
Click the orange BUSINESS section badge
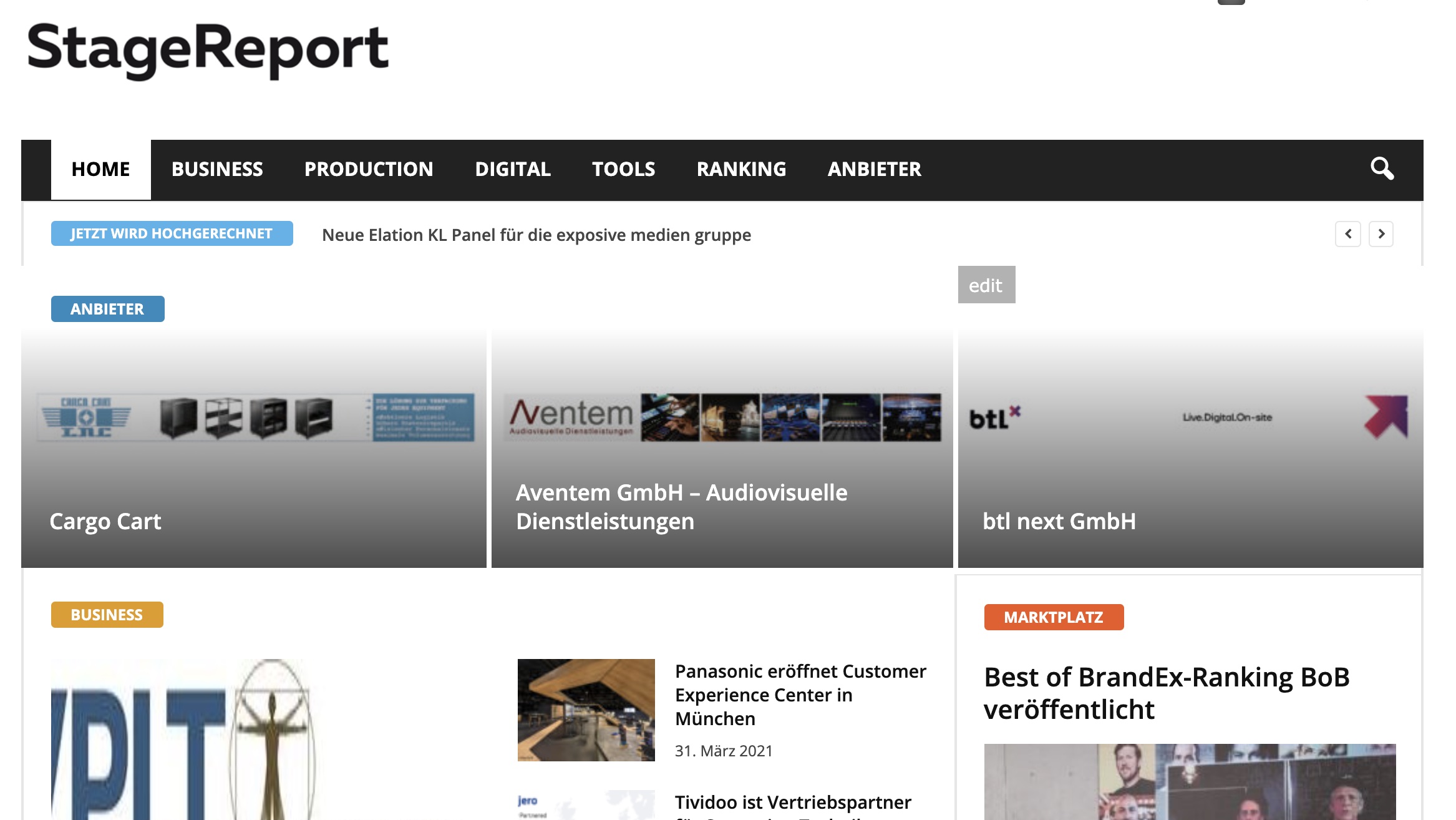coord(107,615)
